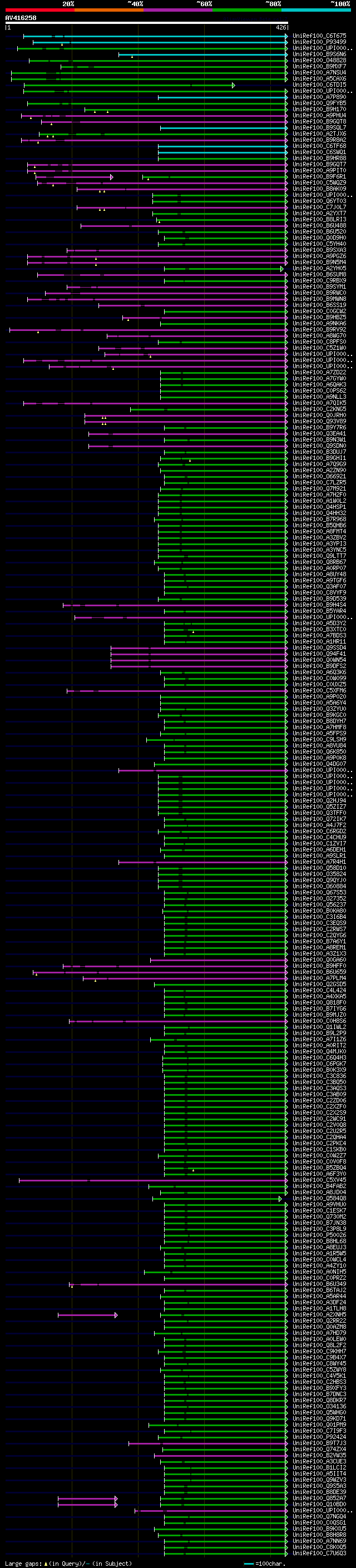Click the 20% red legend segment
Screen dimensions: 356x1568
39,10
